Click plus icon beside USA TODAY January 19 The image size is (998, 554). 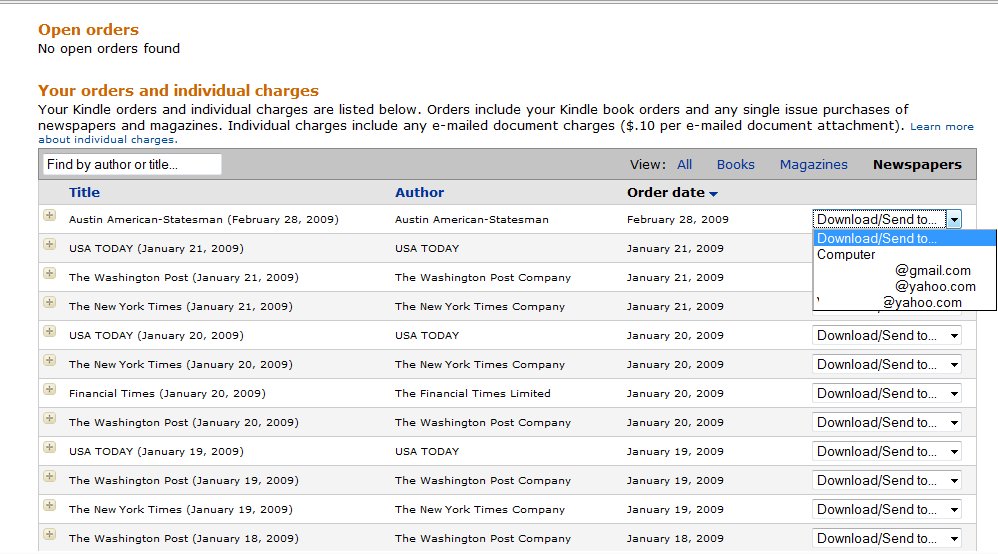tap(49, 447)
